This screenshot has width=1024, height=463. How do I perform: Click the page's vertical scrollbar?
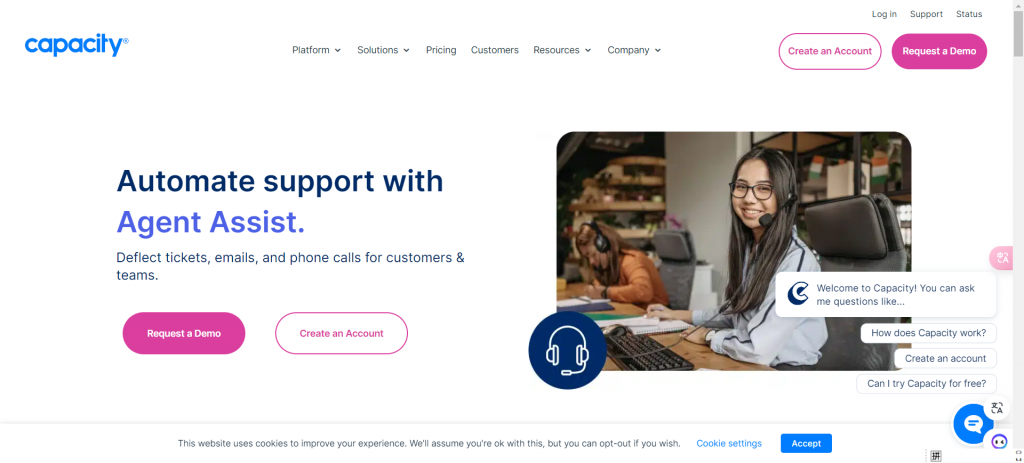pos(1017,229)
